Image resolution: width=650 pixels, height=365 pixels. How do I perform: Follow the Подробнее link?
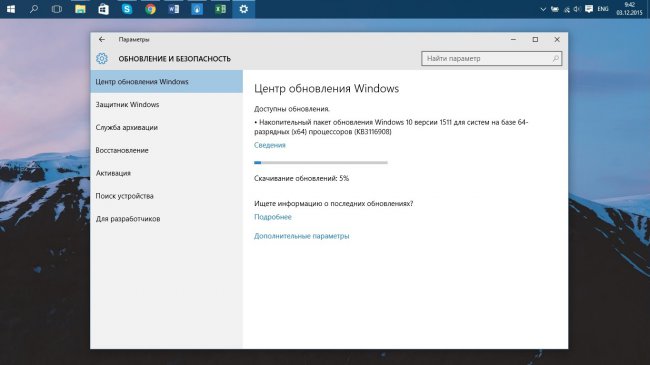click(x=273, y=217)
